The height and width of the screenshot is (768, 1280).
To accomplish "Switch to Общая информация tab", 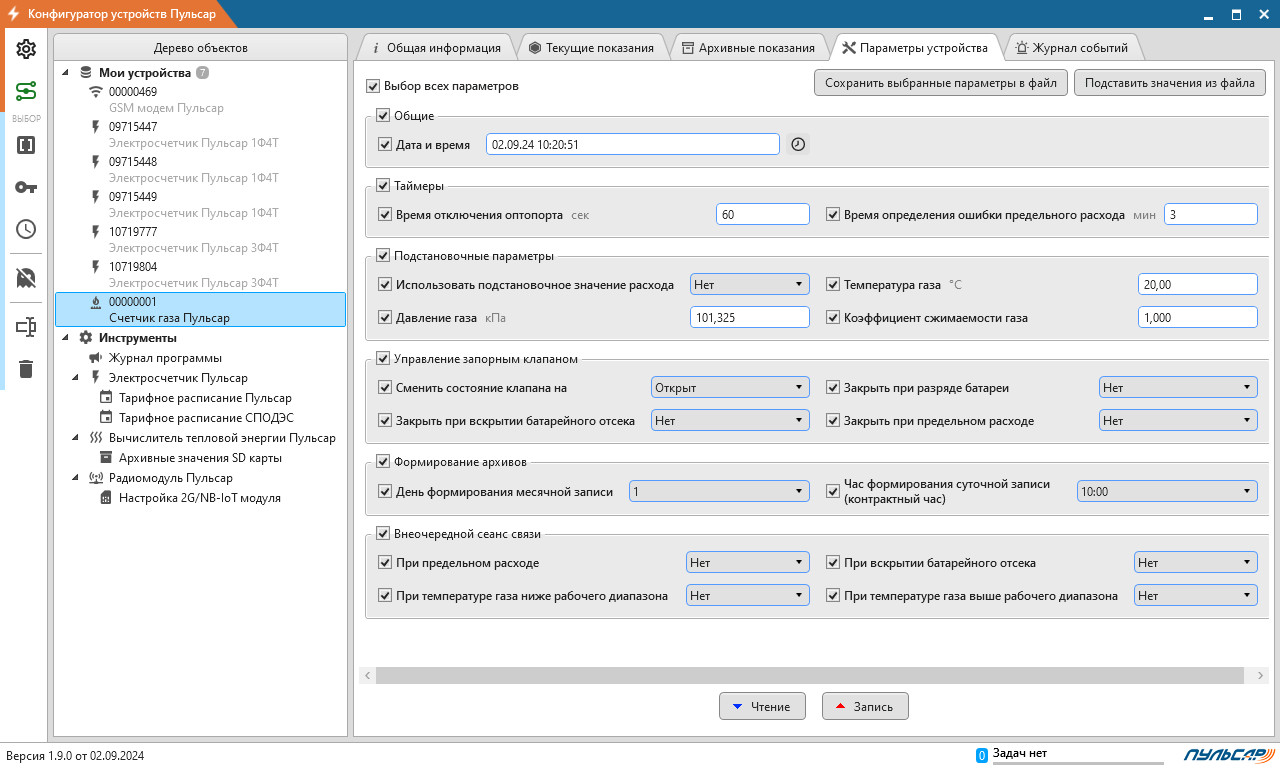I will [x=436, y=47].
